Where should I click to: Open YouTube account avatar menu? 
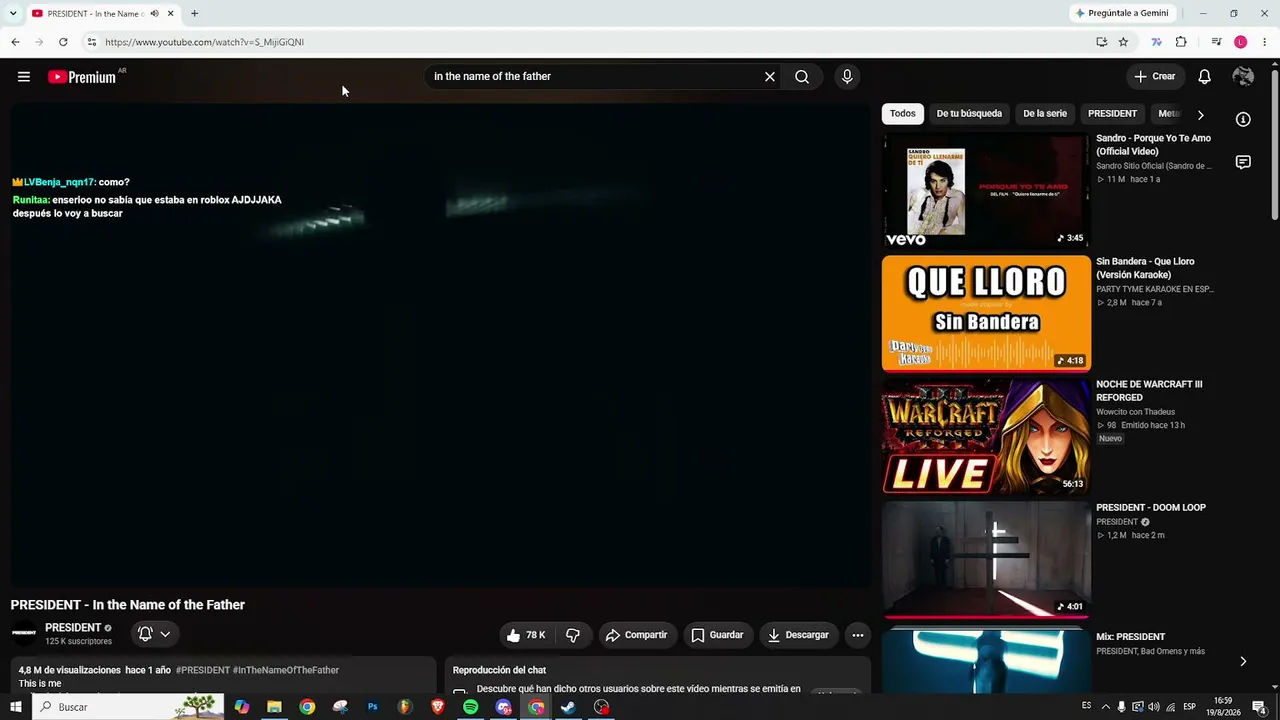tap(1243, 77)
